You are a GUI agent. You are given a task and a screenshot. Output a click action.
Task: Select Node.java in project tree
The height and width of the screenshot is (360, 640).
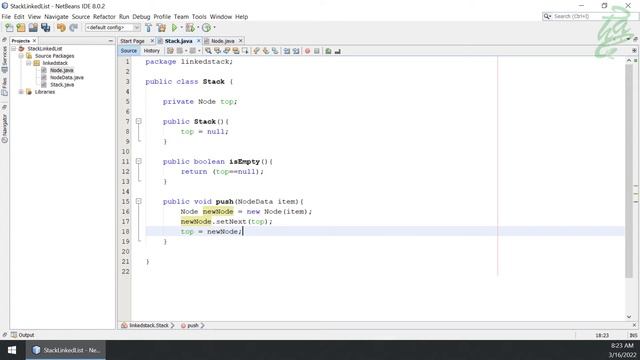(x=62, y=70)
